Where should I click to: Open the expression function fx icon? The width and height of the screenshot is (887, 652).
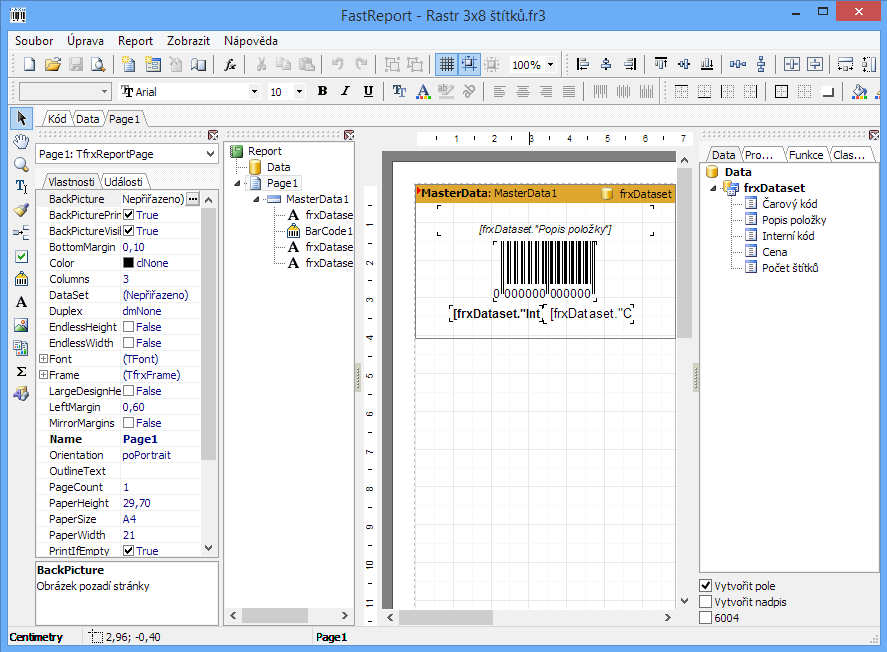click(x=230, y=64)
